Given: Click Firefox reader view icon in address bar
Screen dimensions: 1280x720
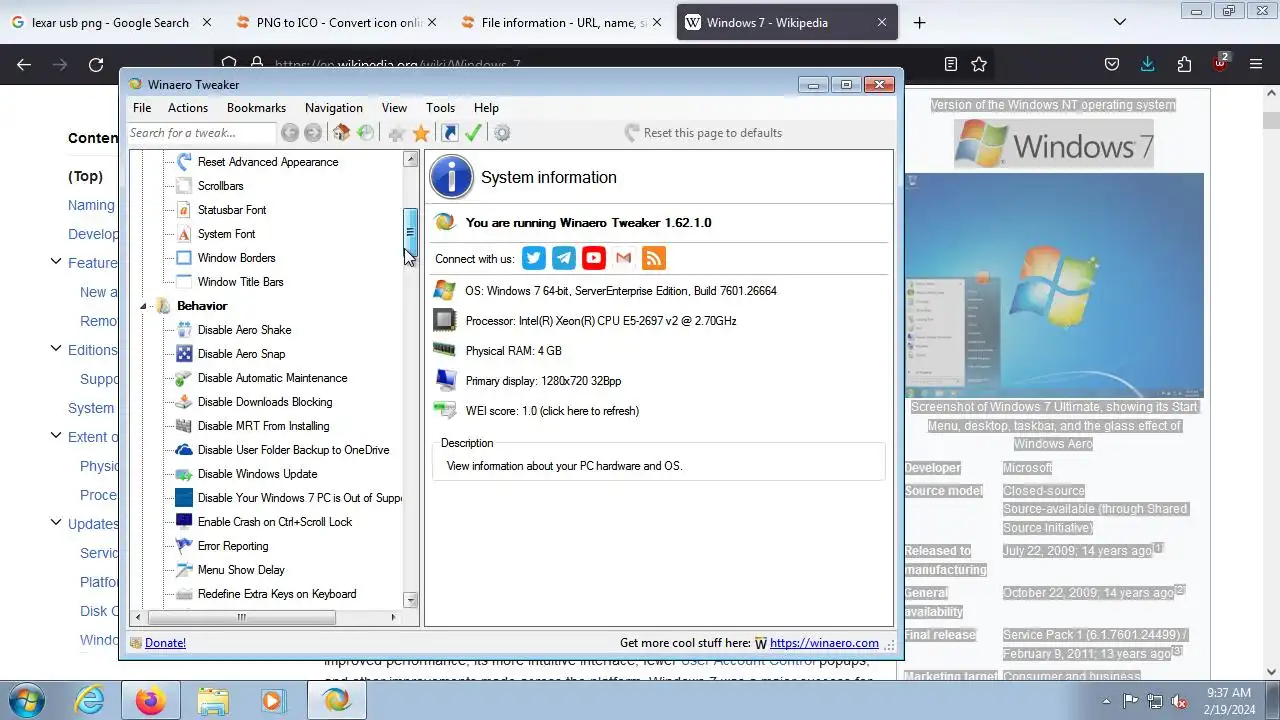Looking at the screenshot, I should [x=951, y=64].
